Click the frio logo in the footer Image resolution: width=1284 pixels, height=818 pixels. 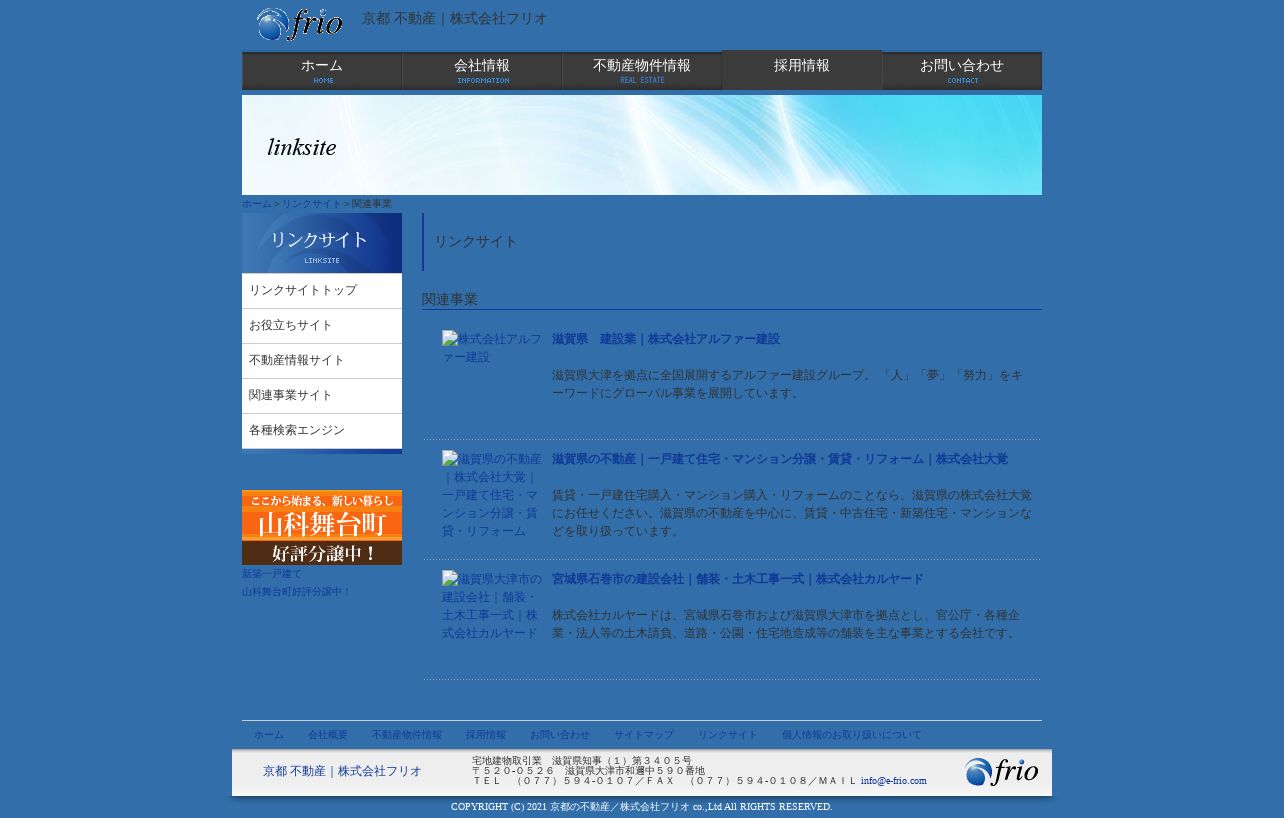1002,772
